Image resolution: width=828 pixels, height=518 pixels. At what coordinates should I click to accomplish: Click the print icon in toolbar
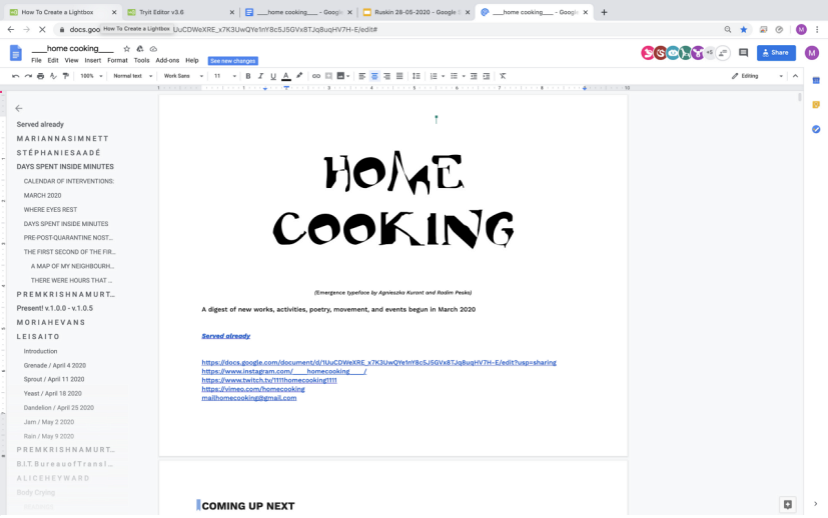(x=42, y=76)
